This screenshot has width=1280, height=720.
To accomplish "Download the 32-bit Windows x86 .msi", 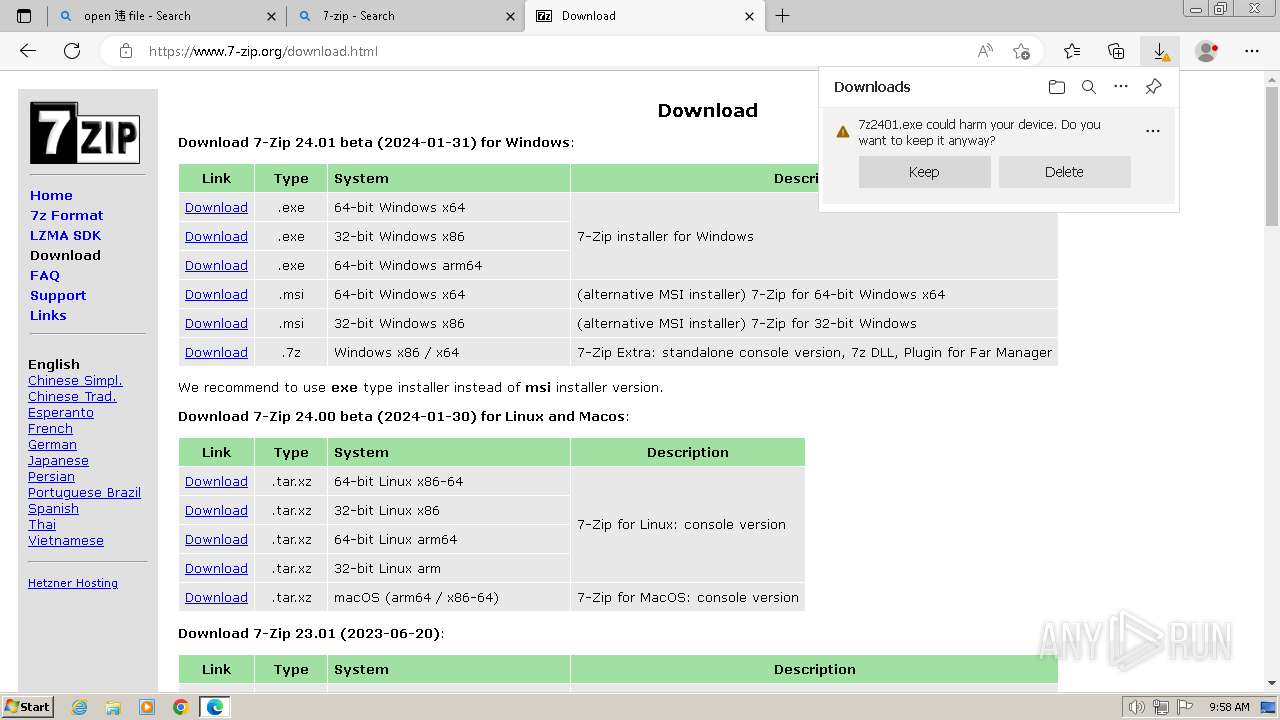I will (216, 323).
